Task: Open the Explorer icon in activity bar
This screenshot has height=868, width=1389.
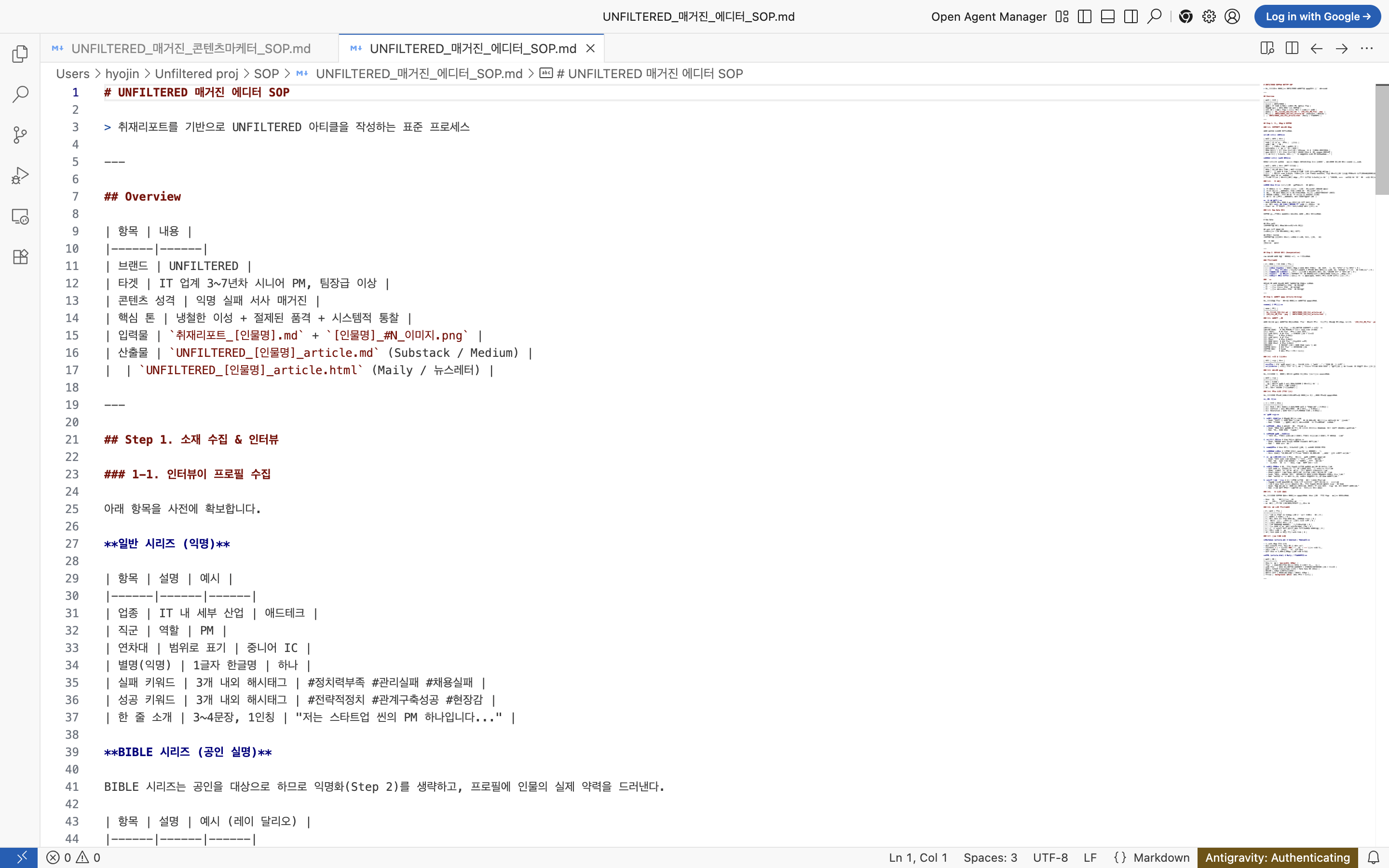Action: point(20,54)
